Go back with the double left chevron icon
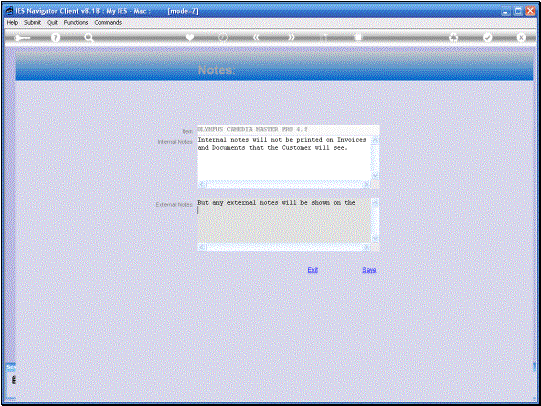Viewport: 541px width, 406px height. (x=256, y=38)
